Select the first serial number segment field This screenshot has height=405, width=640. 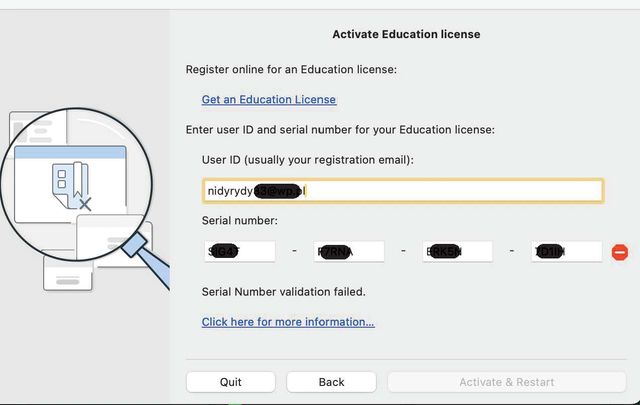point(239,252)
